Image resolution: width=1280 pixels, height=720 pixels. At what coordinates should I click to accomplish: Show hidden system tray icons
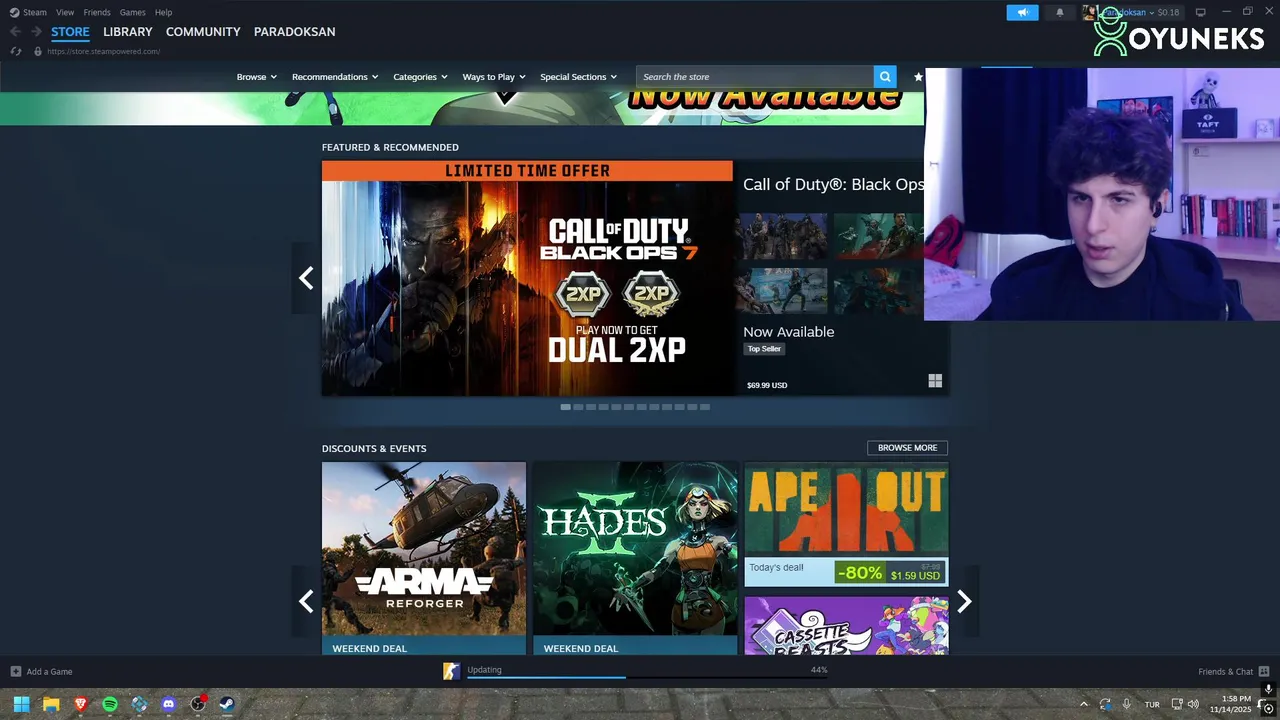click(1083, 704)
